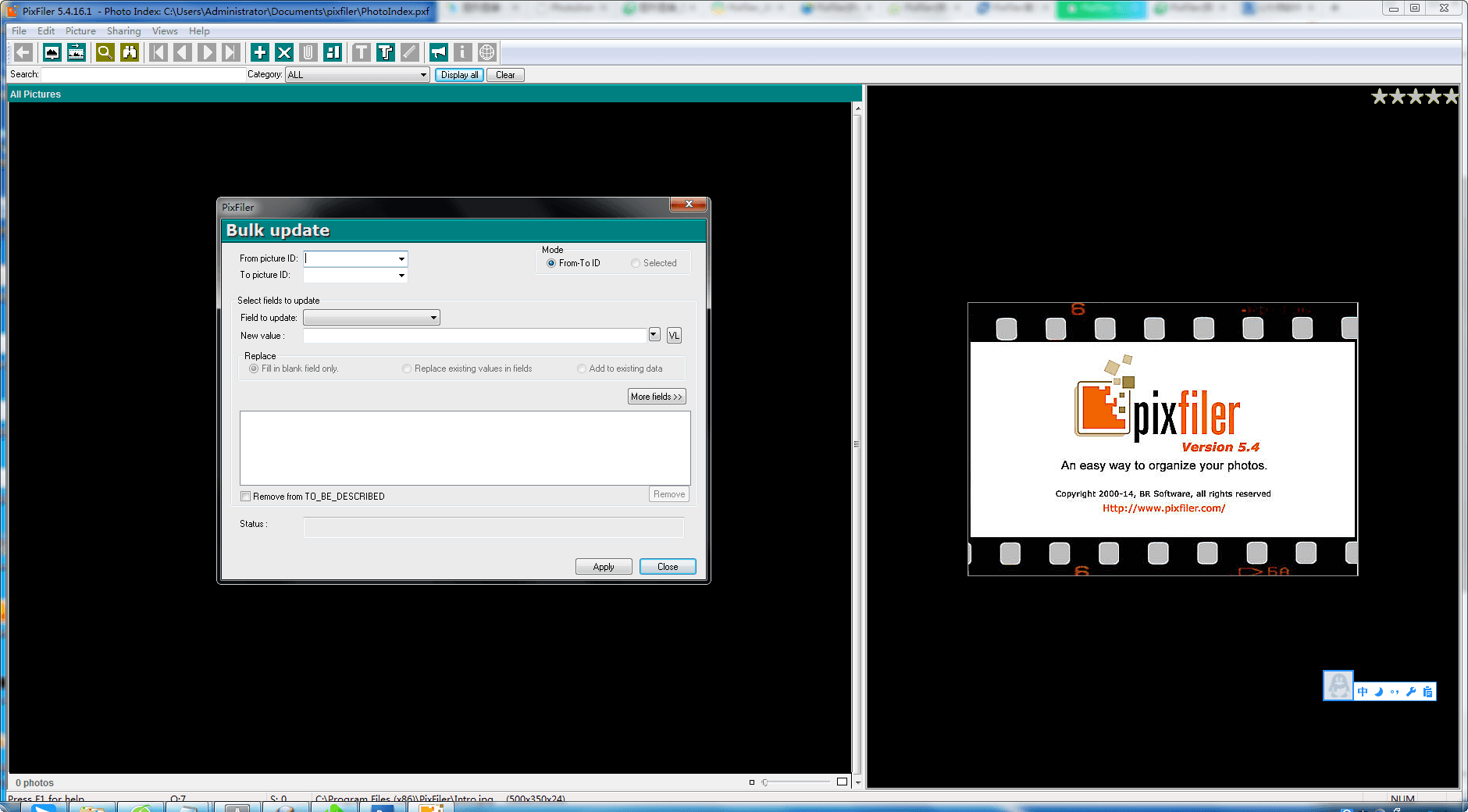The image size is (1468, 812).
Task: Open the fullscreen picture view icon
Action: click(x=52, y=52)
